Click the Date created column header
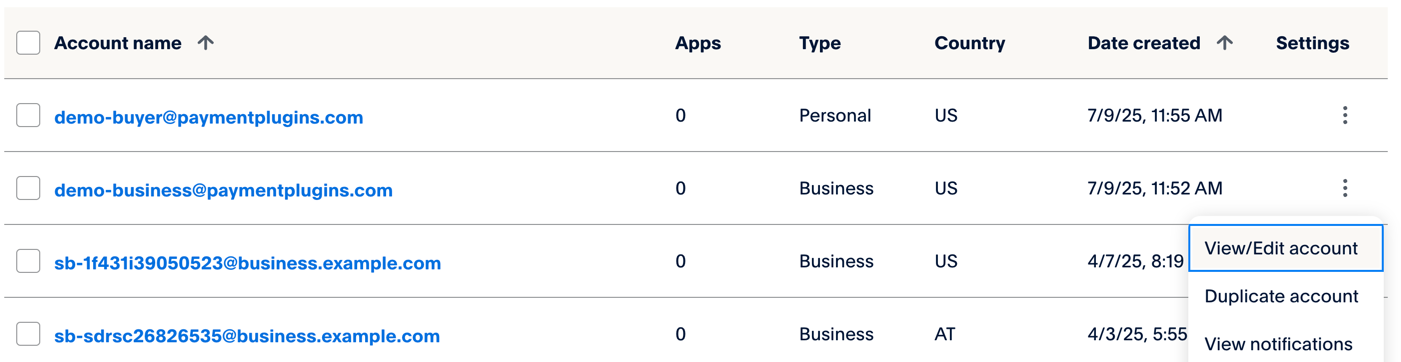 pyautogui.click(x=1144, y=43)
